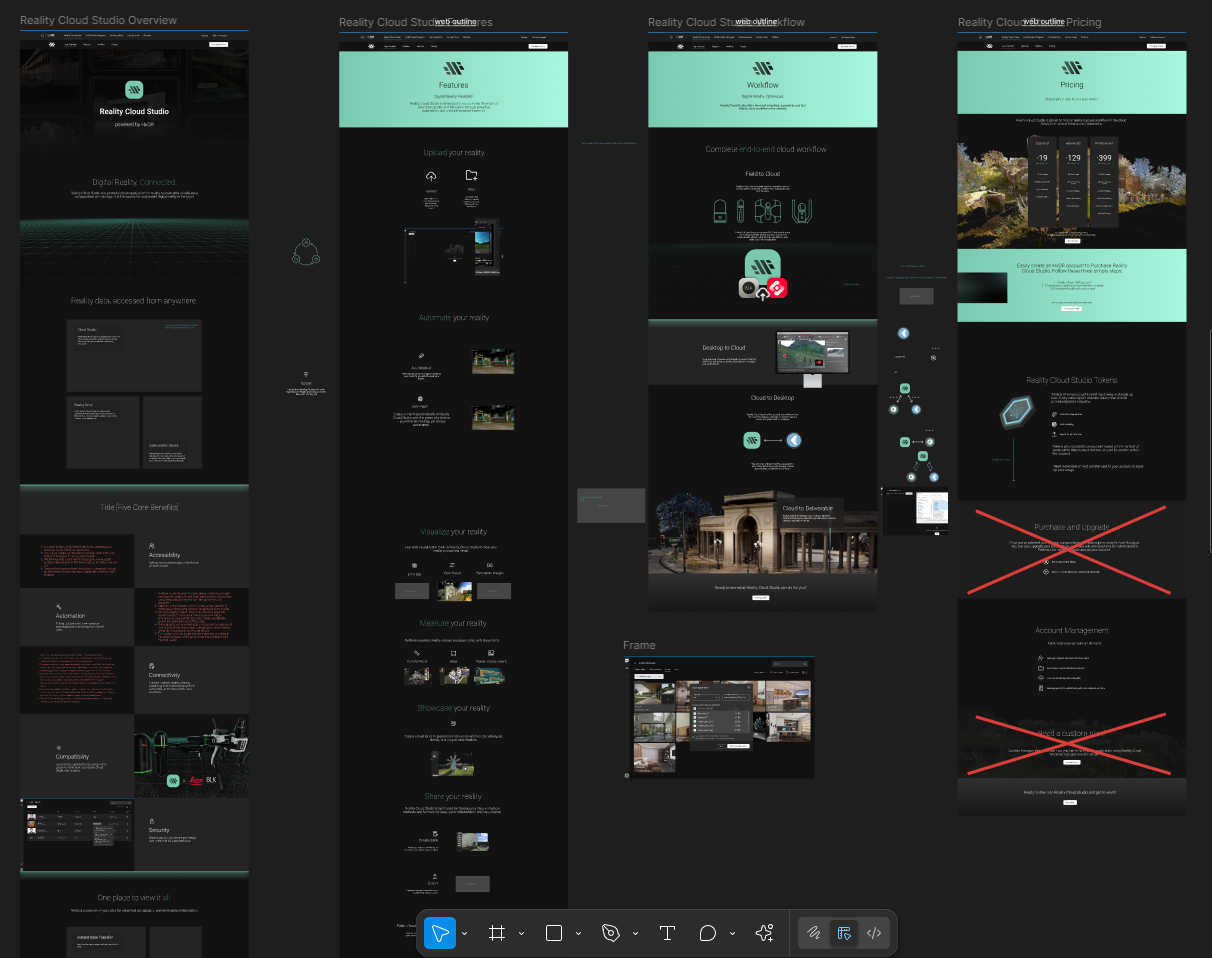
Task: Click the Reality Cloud Studio logo on the Overview page
Action: click(134, 90)
